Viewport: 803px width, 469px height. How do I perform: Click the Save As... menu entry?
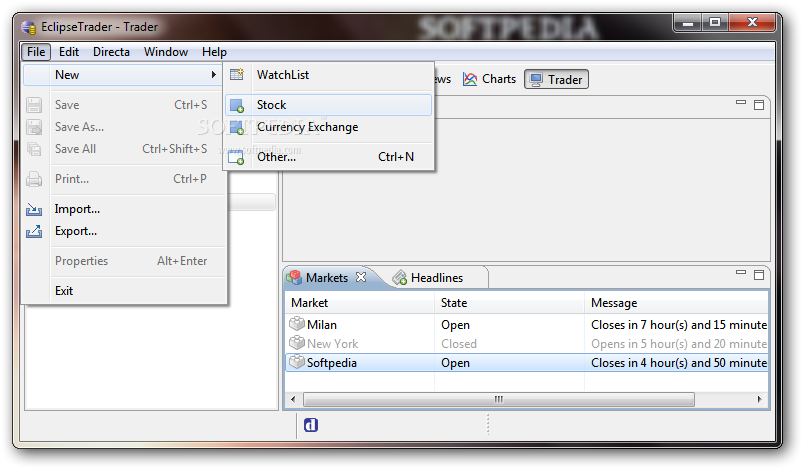[x=124, y=127]
